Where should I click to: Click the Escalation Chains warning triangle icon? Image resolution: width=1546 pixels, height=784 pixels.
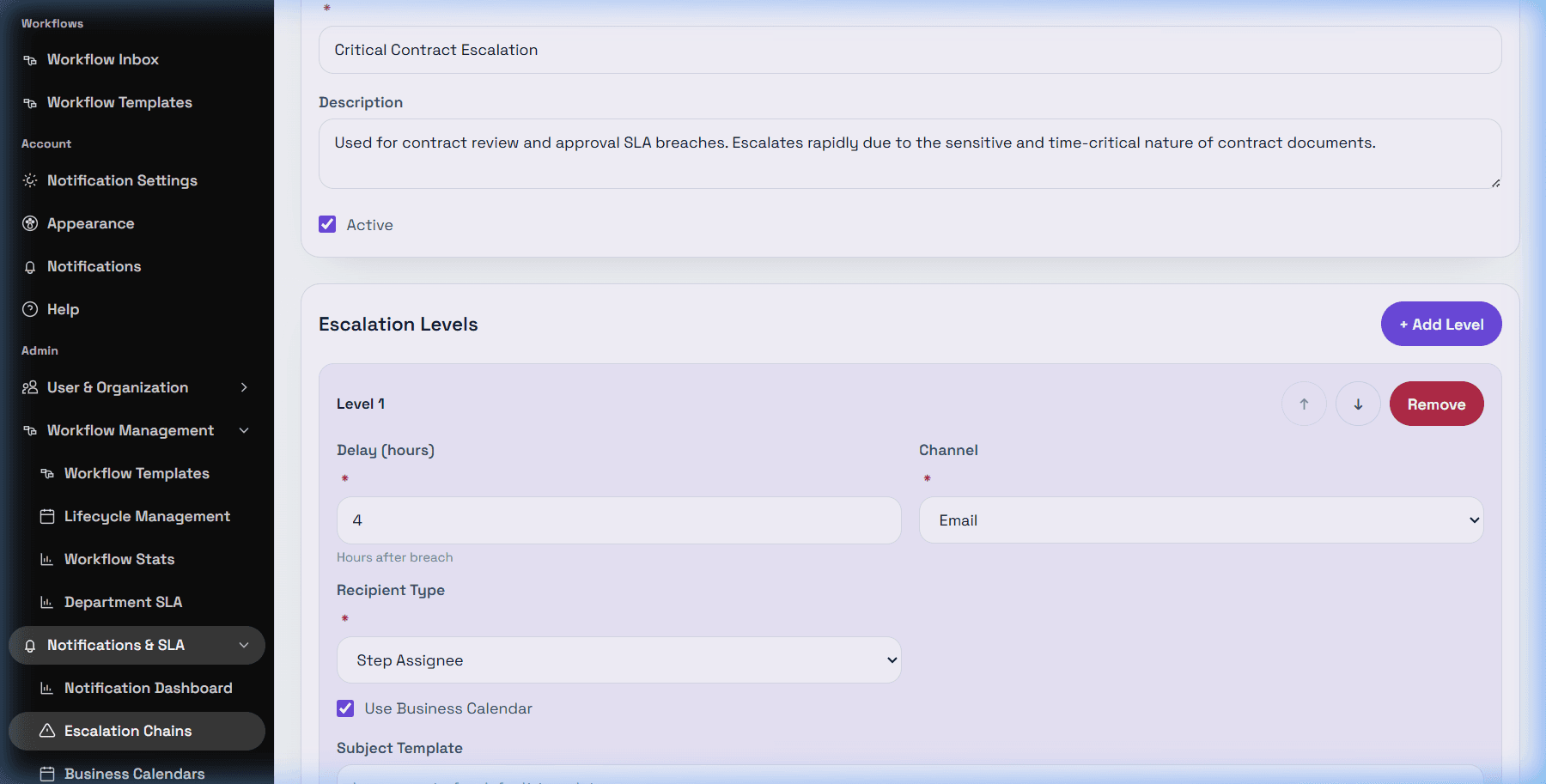click(x=47, y=731)
